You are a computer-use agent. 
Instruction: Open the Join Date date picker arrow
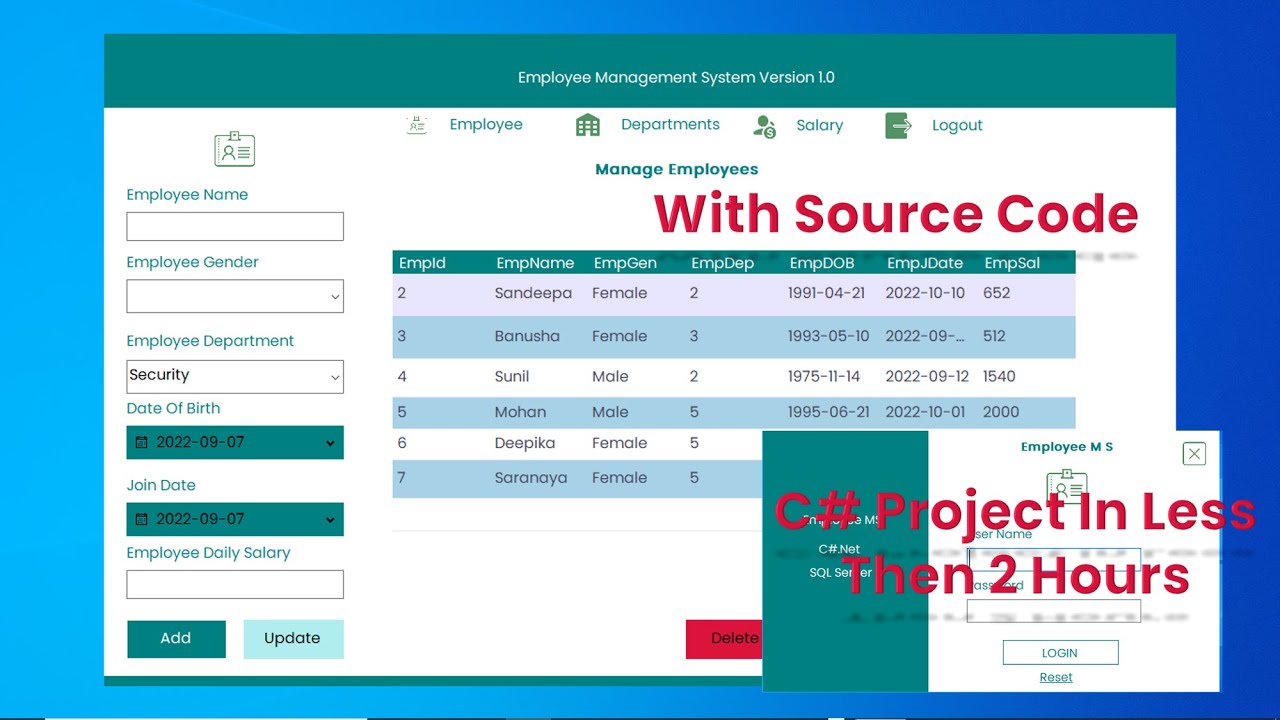(x=330, y=520)
